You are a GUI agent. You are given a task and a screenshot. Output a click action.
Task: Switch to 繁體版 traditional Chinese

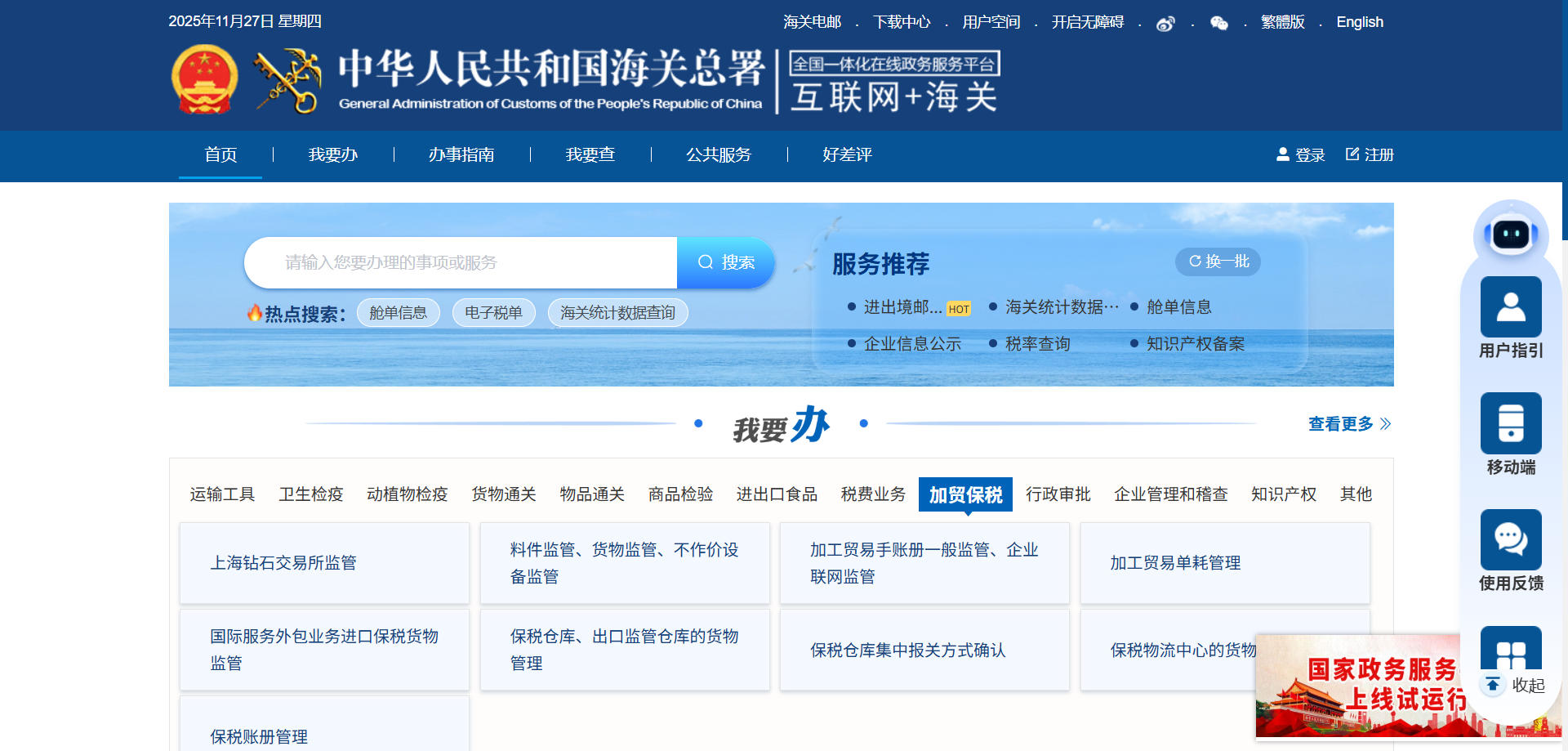[x=1282, y=22]
